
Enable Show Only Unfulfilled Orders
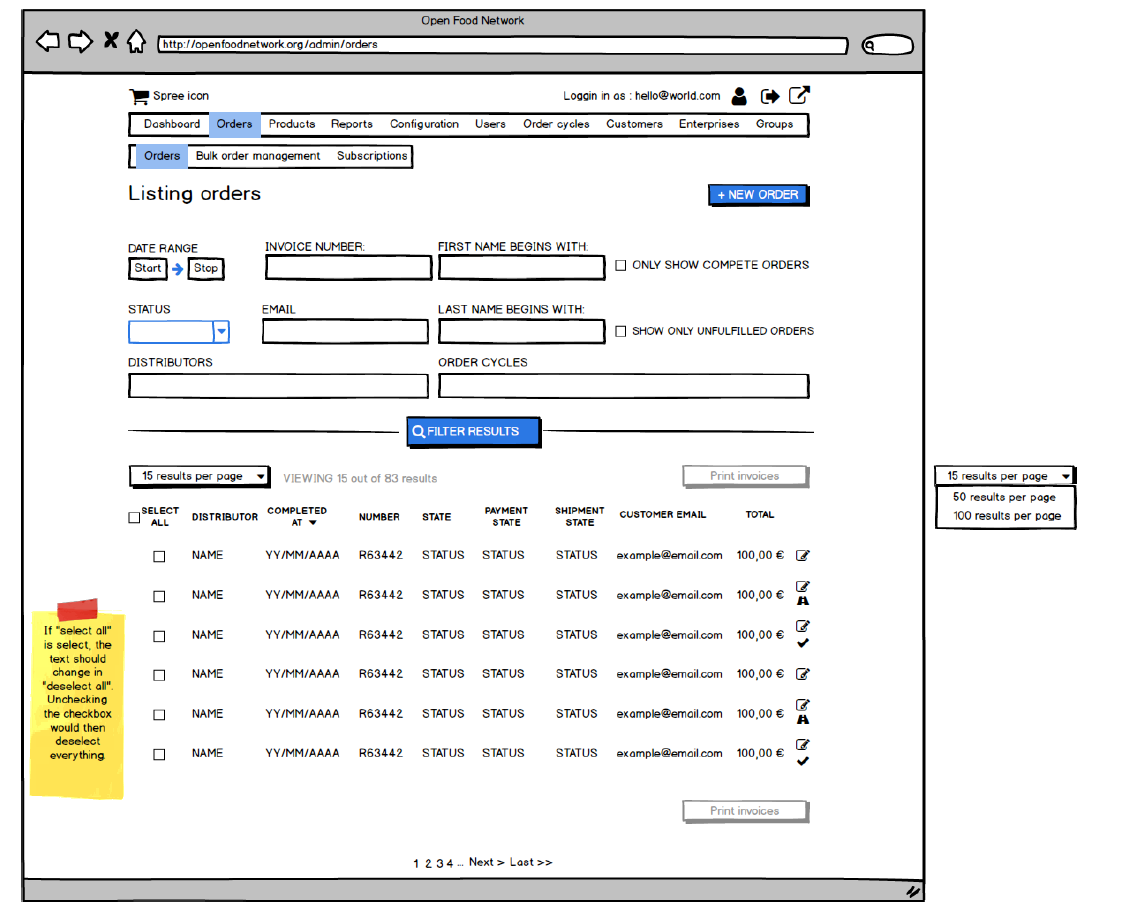(x=620, y=331)
